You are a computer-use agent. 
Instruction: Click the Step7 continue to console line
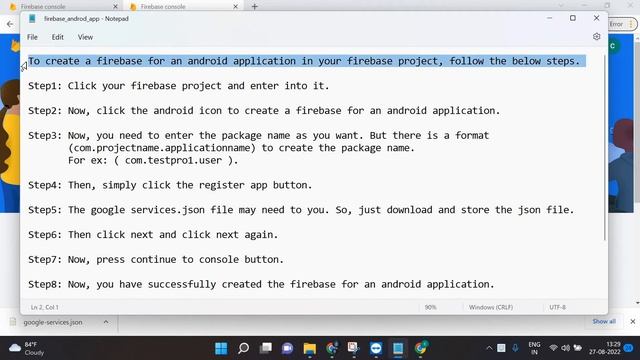156,260
